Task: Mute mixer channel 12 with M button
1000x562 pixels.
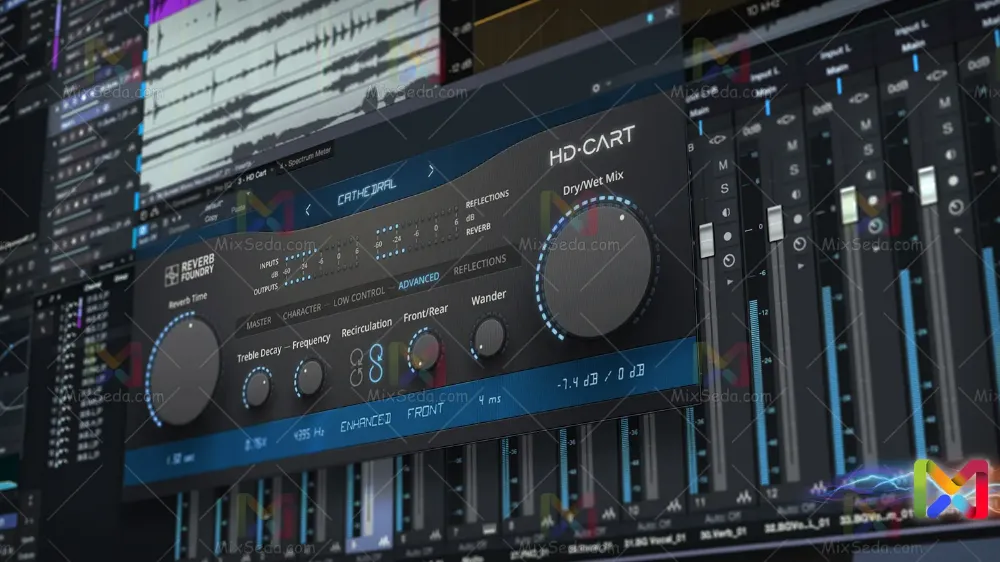Action: click(793, 145)
